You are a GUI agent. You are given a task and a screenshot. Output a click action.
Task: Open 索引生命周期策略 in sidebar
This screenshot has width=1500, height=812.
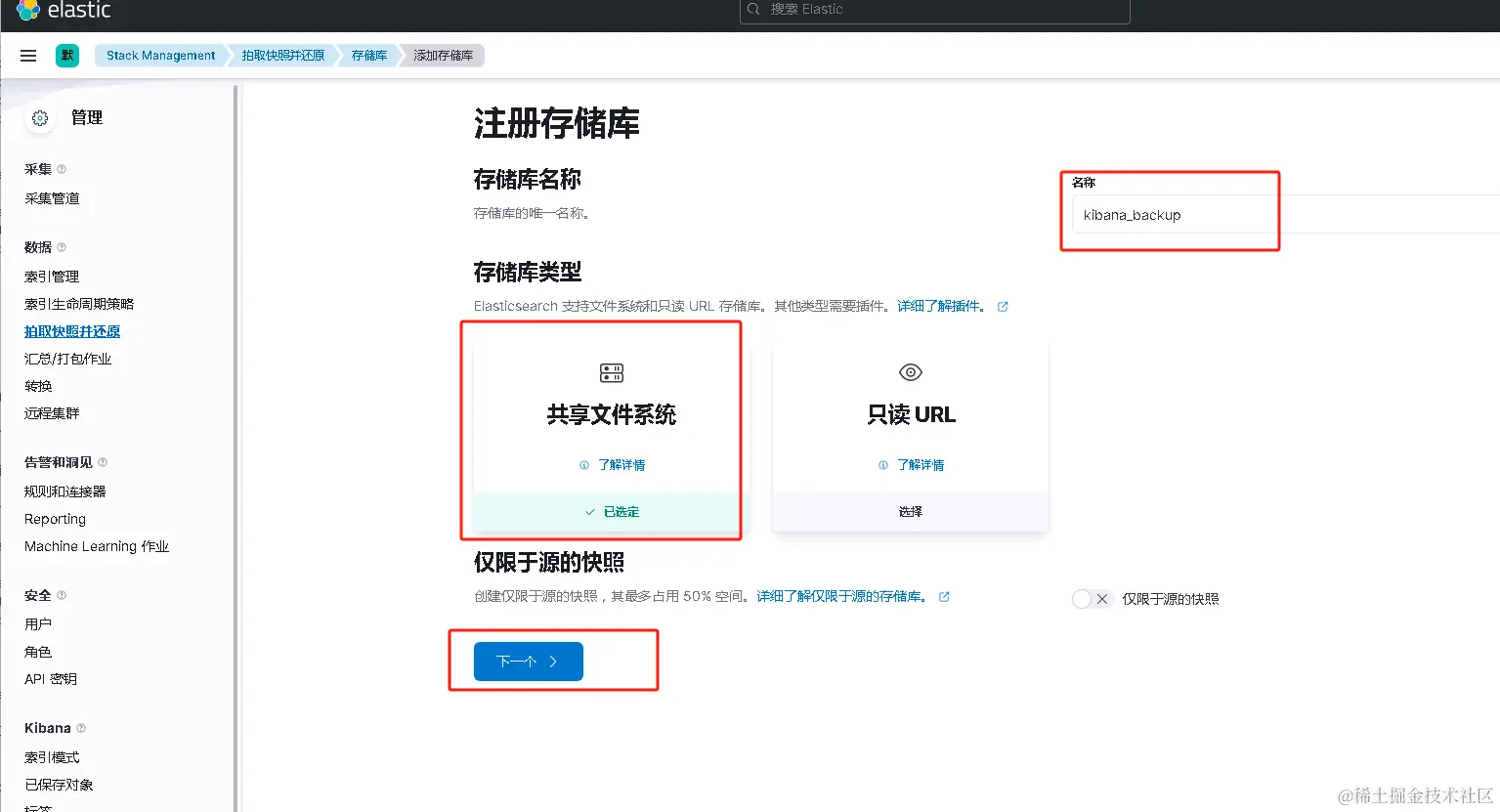click(x=79, y=304)
